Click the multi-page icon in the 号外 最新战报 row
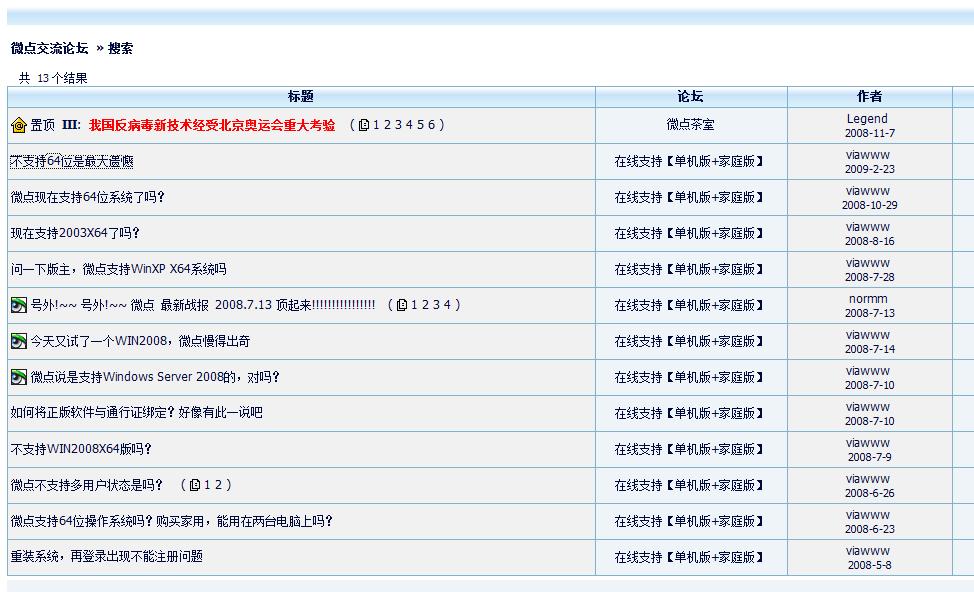The height and width of the screenshot is (592, 974). coord(402,305)
